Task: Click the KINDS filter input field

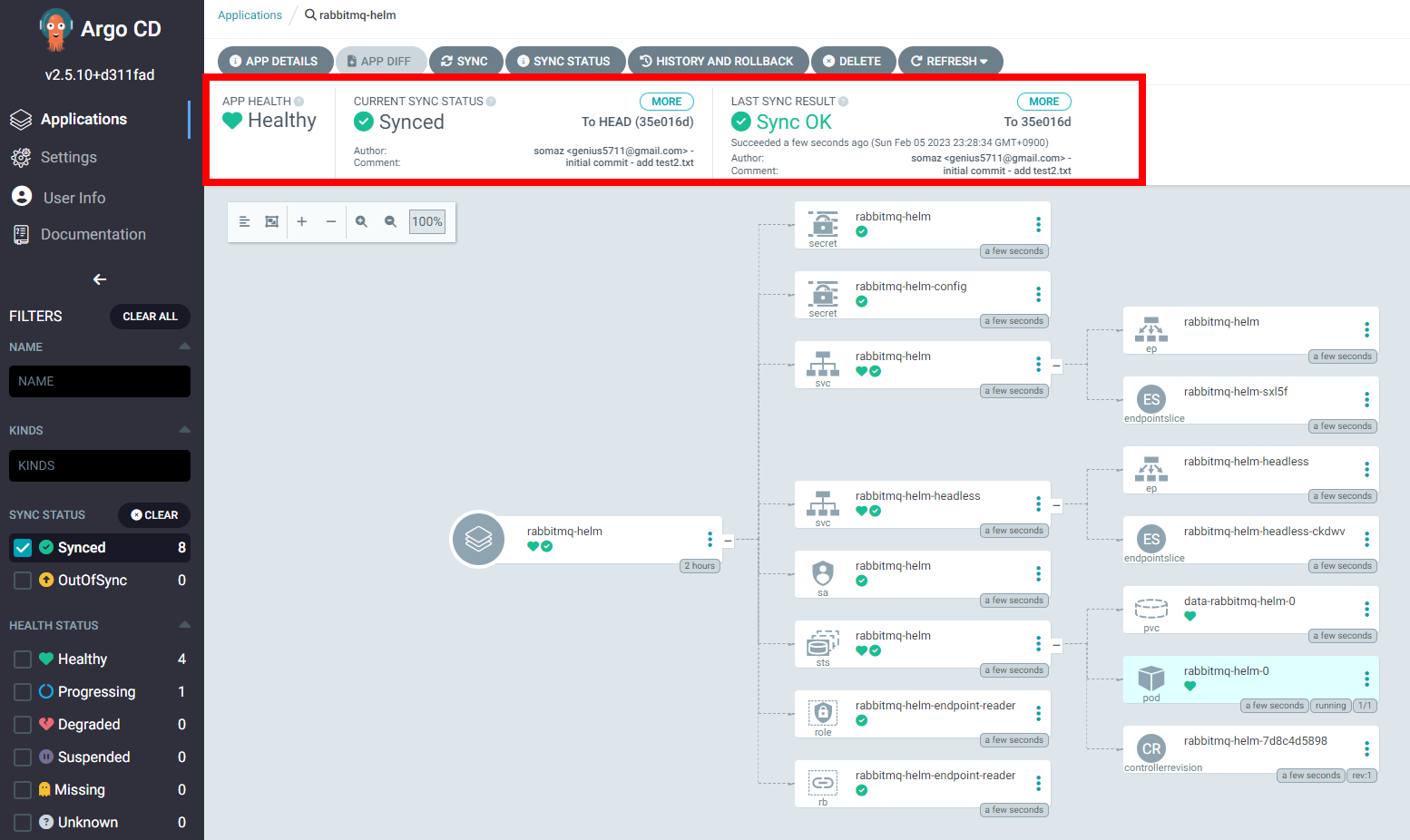Action: click(x=100, y=466)
